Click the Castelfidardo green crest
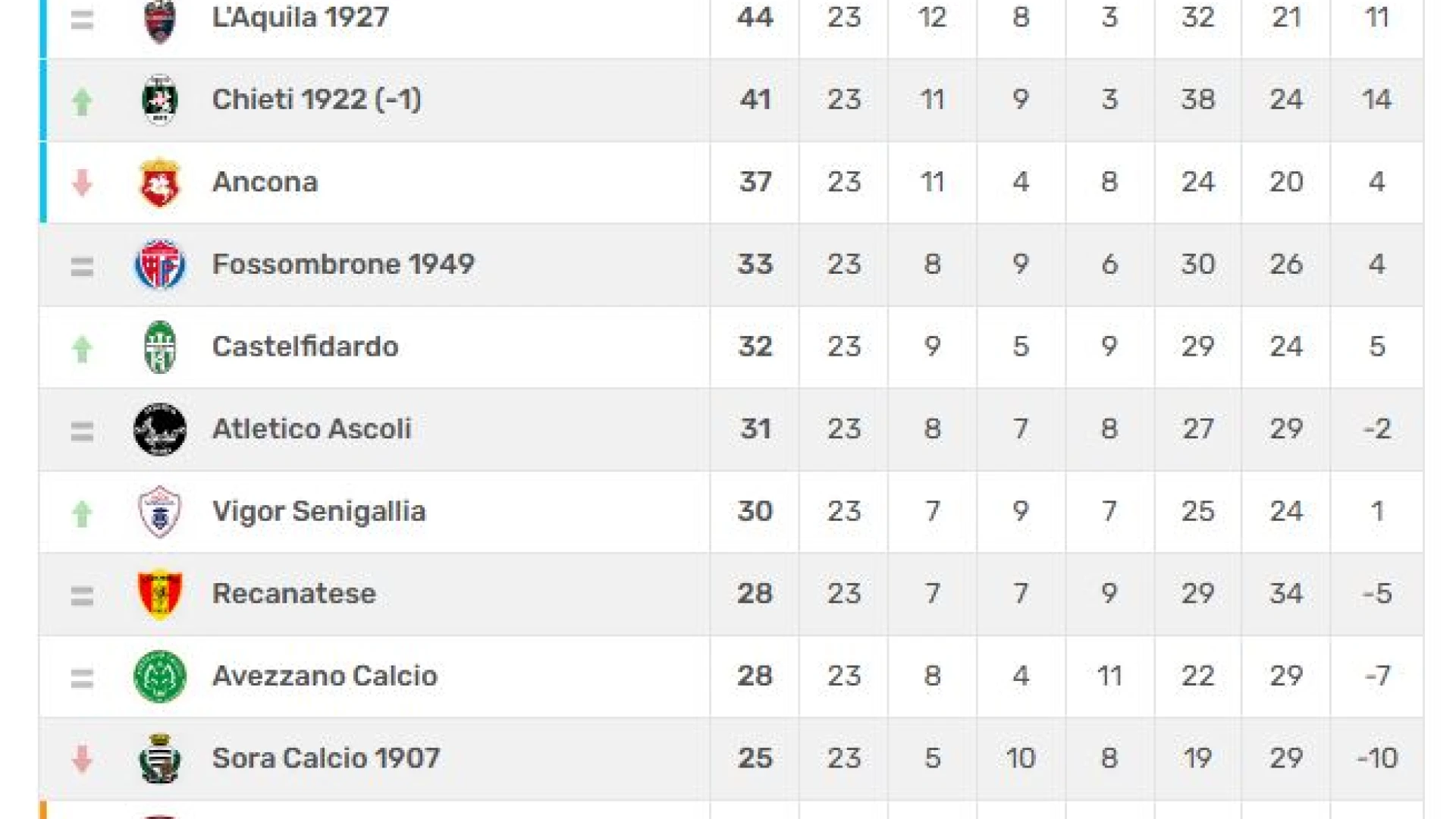 pos(159,347)
